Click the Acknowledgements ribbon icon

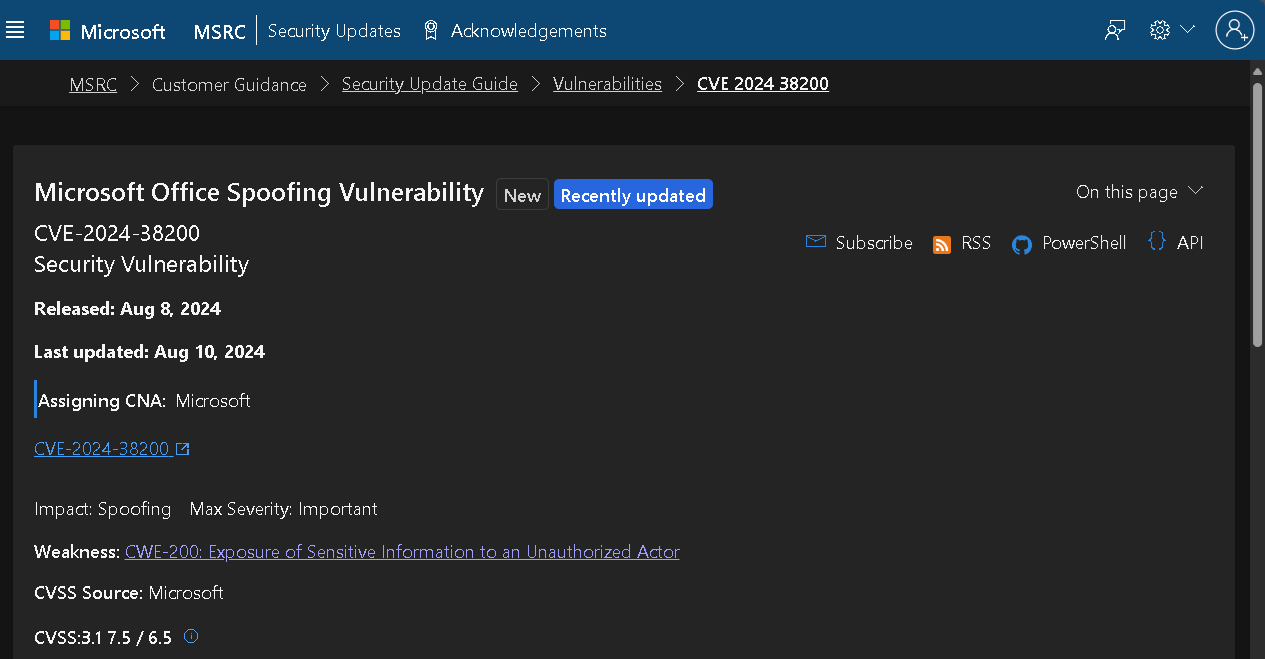pos(431,31)
